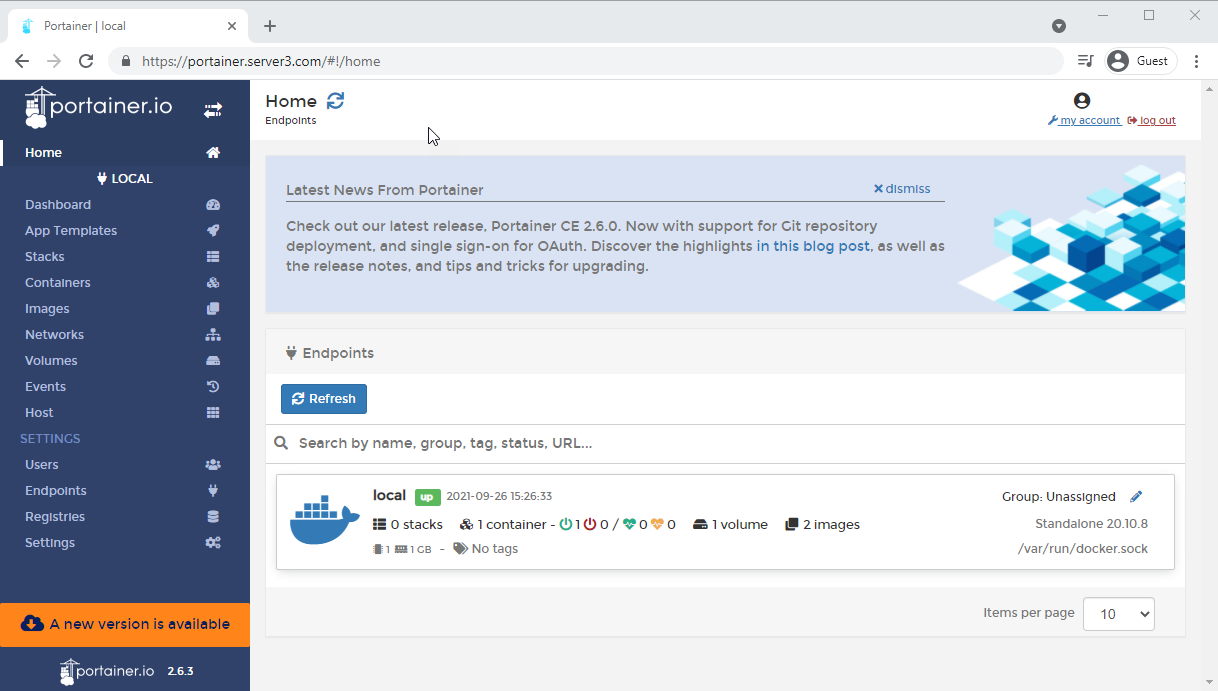Image resolution: width=1218 pixels, height=691 pixels.
Task: Open Networks in the sidebar
Action: pos(54,335)
